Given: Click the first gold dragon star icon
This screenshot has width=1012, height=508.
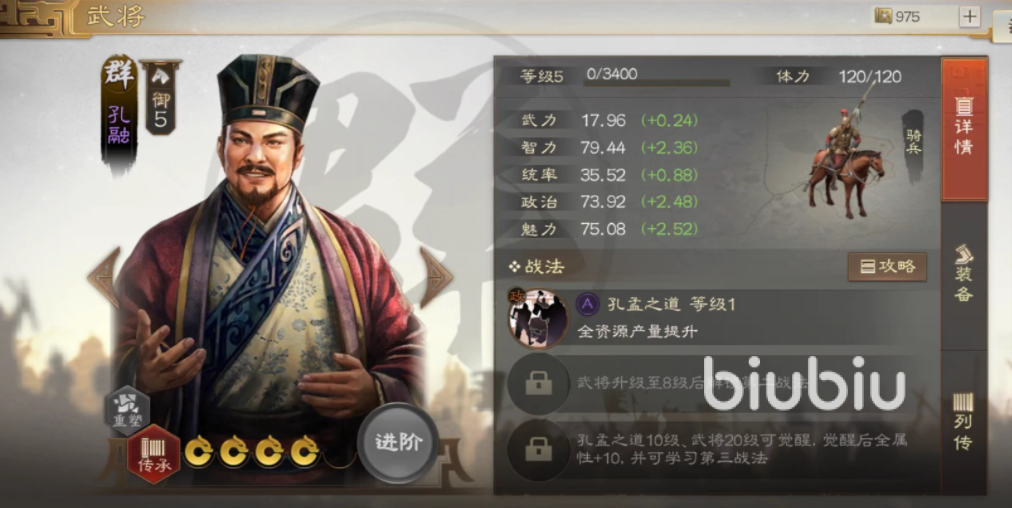Looking at the screenshot, I should click(199, 452).
